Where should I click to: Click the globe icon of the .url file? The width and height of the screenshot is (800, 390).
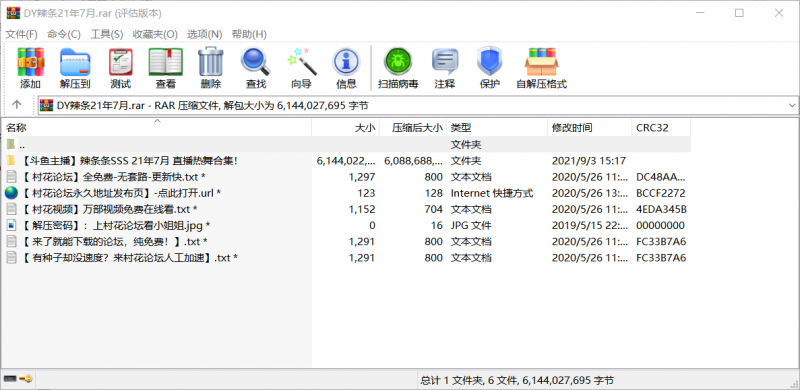11,193
